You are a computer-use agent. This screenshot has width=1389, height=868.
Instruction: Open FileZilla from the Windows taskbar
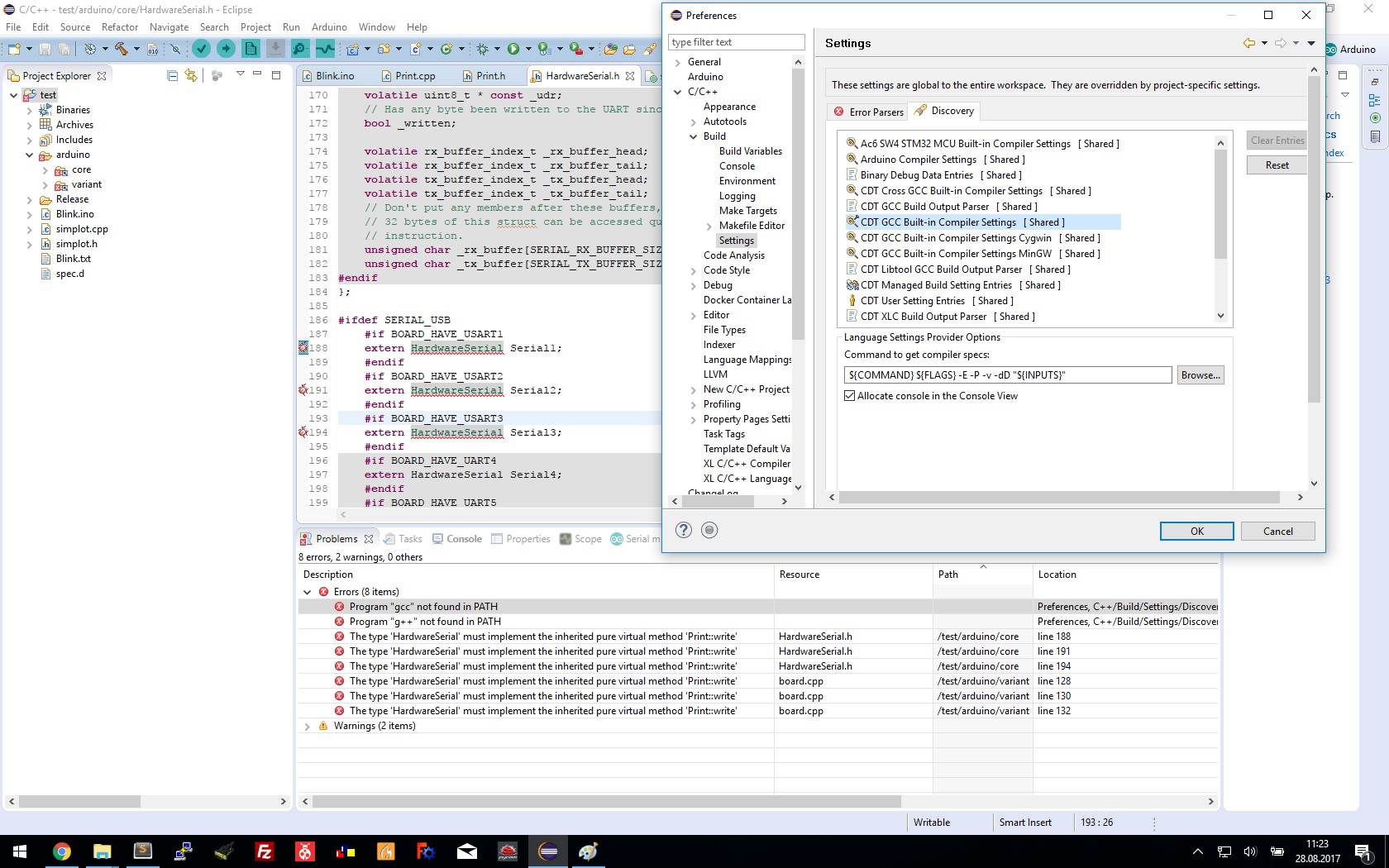[265, 851]
